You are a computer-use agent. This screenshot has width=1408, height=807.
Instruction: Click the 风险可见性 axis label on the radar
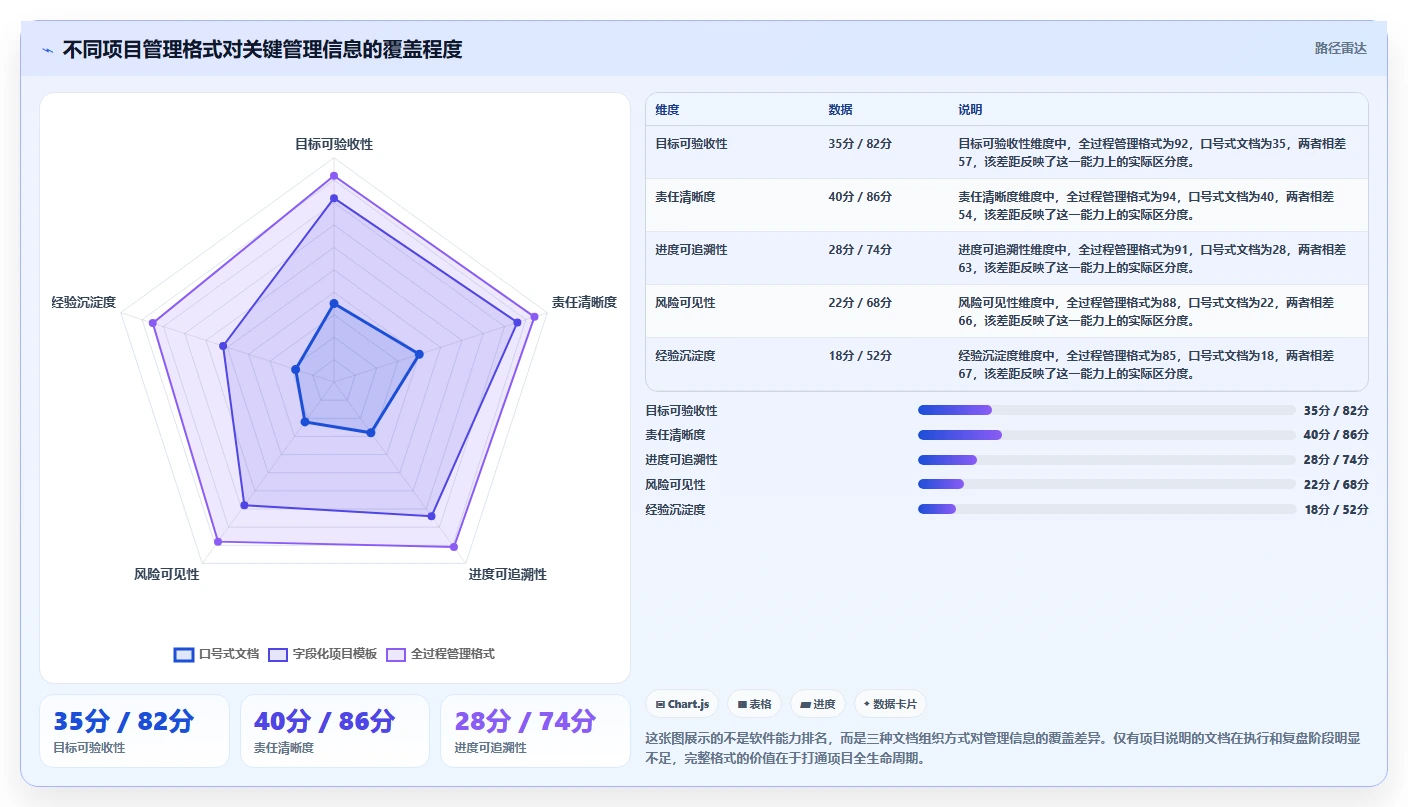pyautogui.click(x=167, y=574)
